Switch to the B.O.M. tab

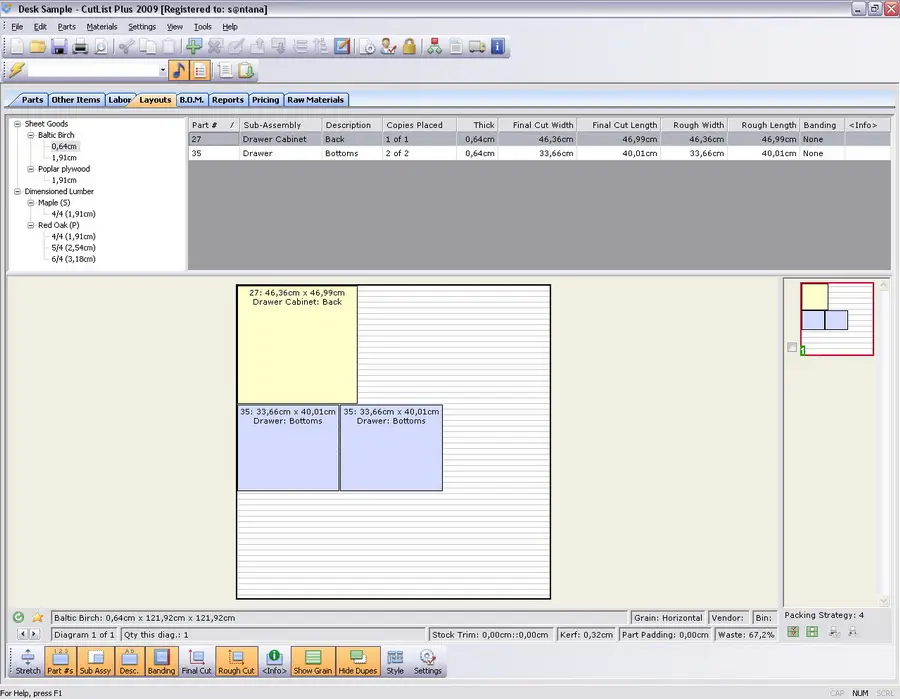point(191,100)
